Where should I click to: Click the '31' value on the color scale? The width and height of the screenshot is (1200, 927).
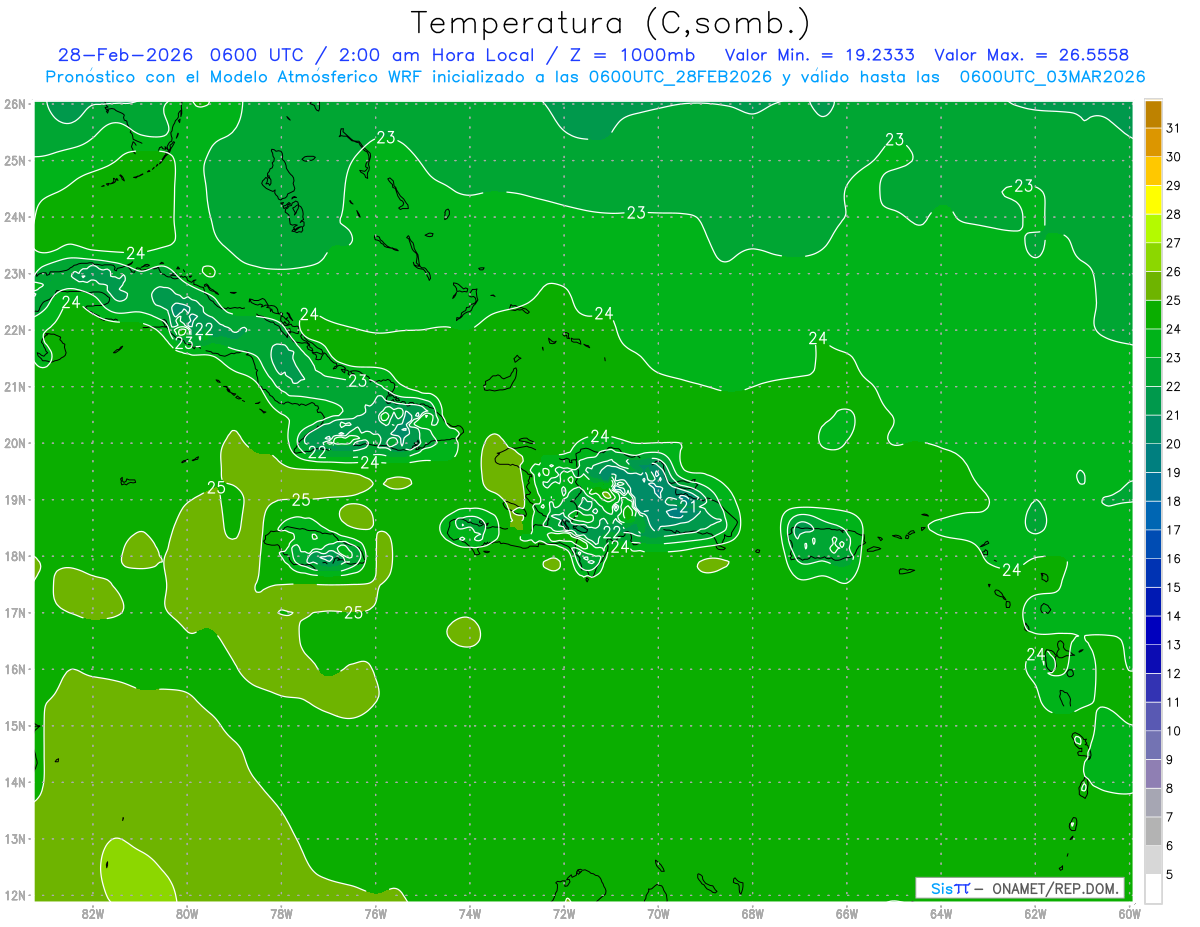point(1173,128)
